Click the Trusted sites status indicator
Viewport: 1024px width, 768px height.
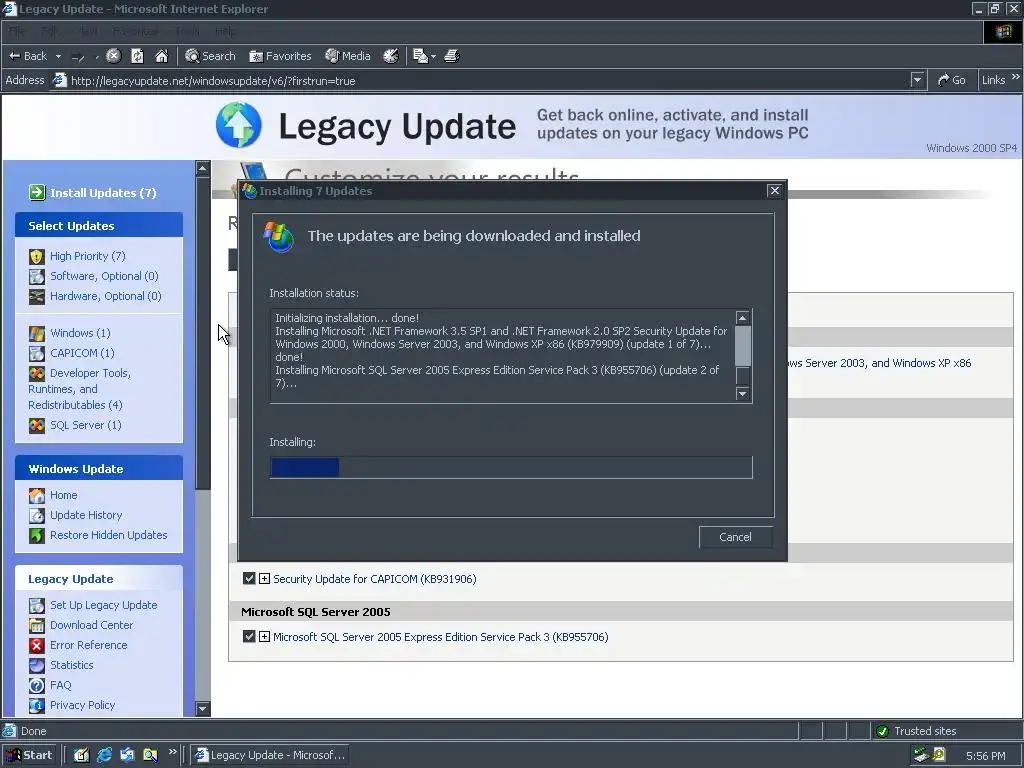tap(916, 731)
